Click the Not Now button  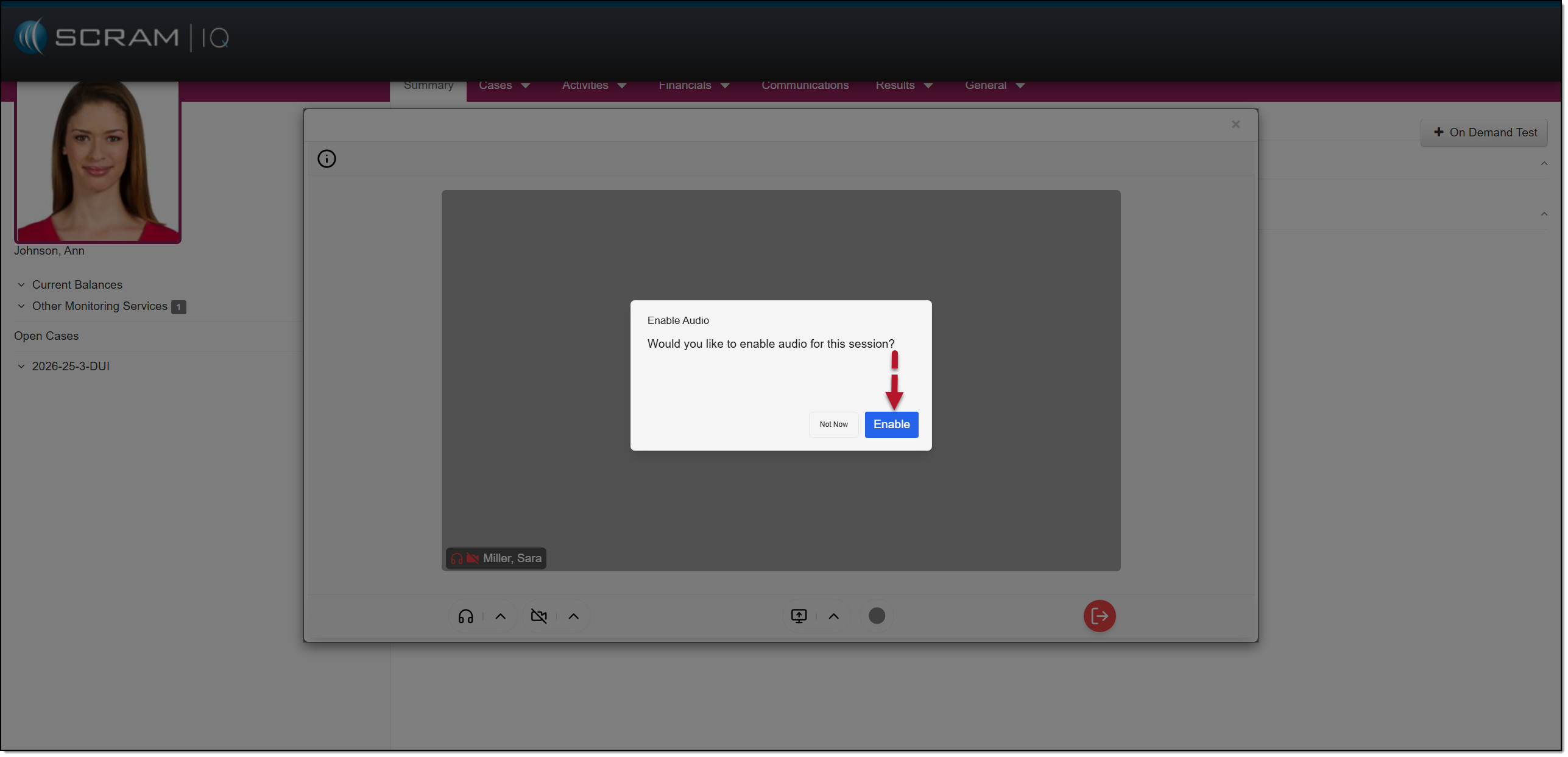833,424
